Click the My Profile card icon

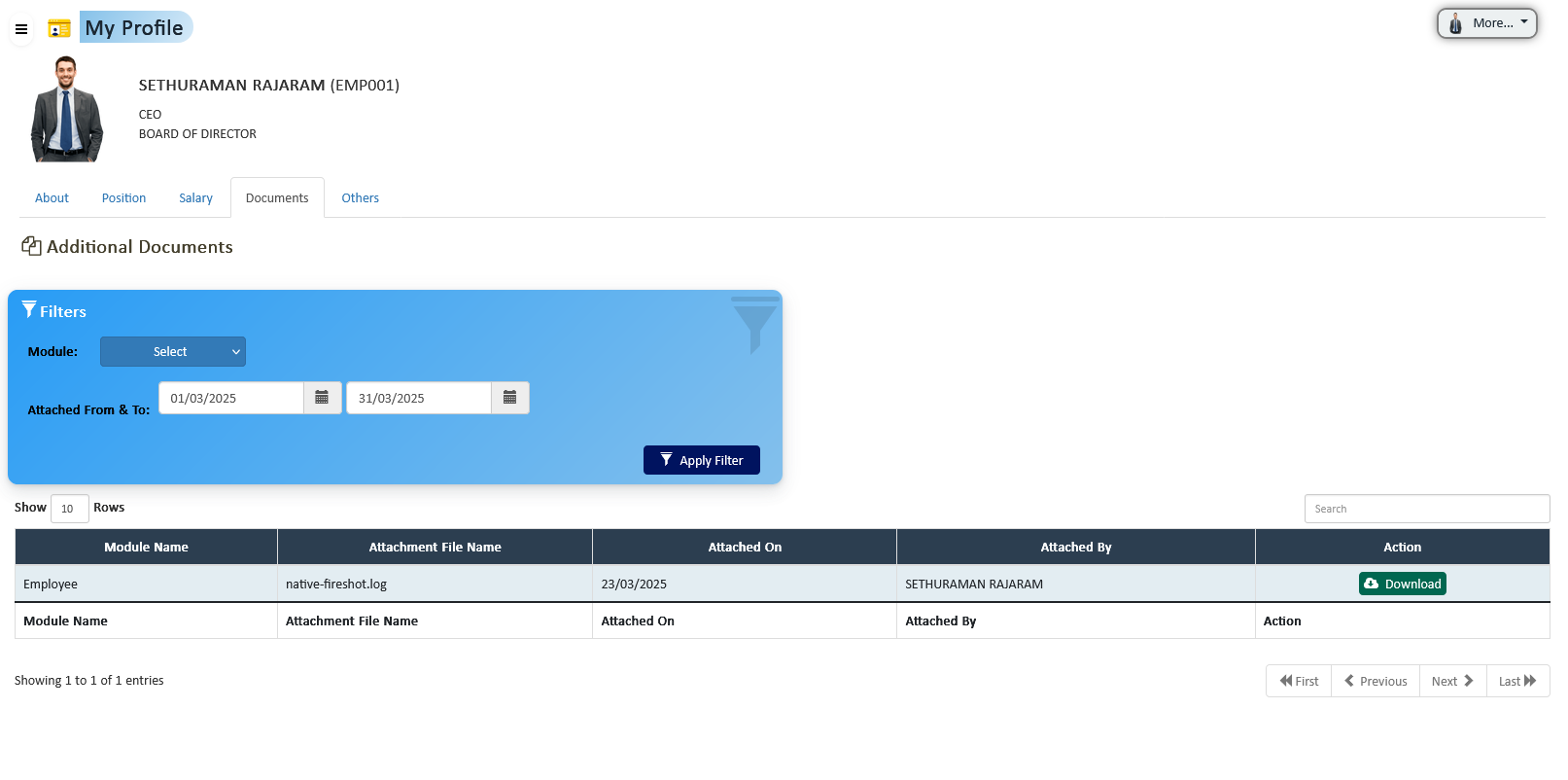tap(59, 29)
